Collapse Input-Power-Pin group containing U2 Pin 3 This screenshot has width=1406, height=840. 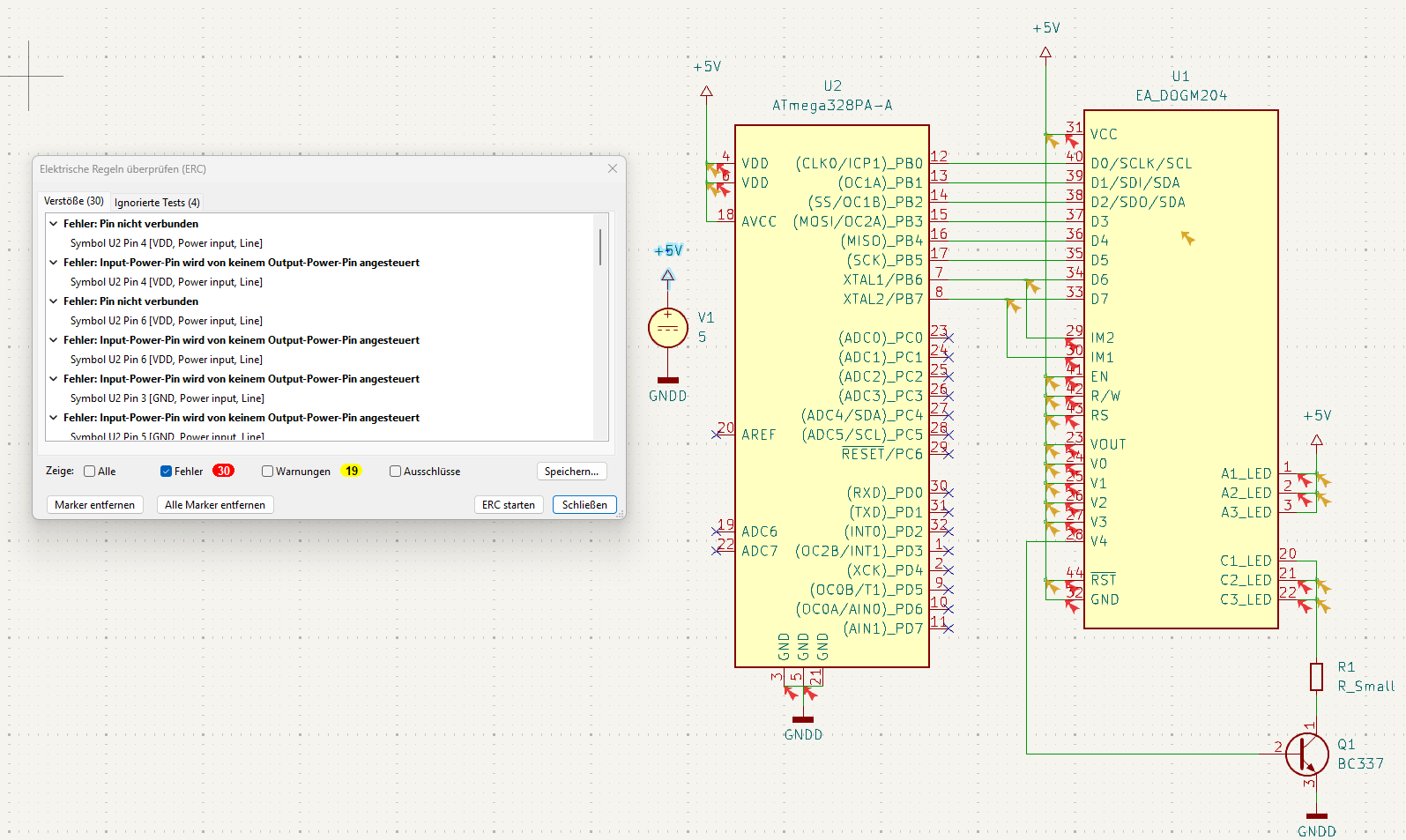click(x=54, y=379)
